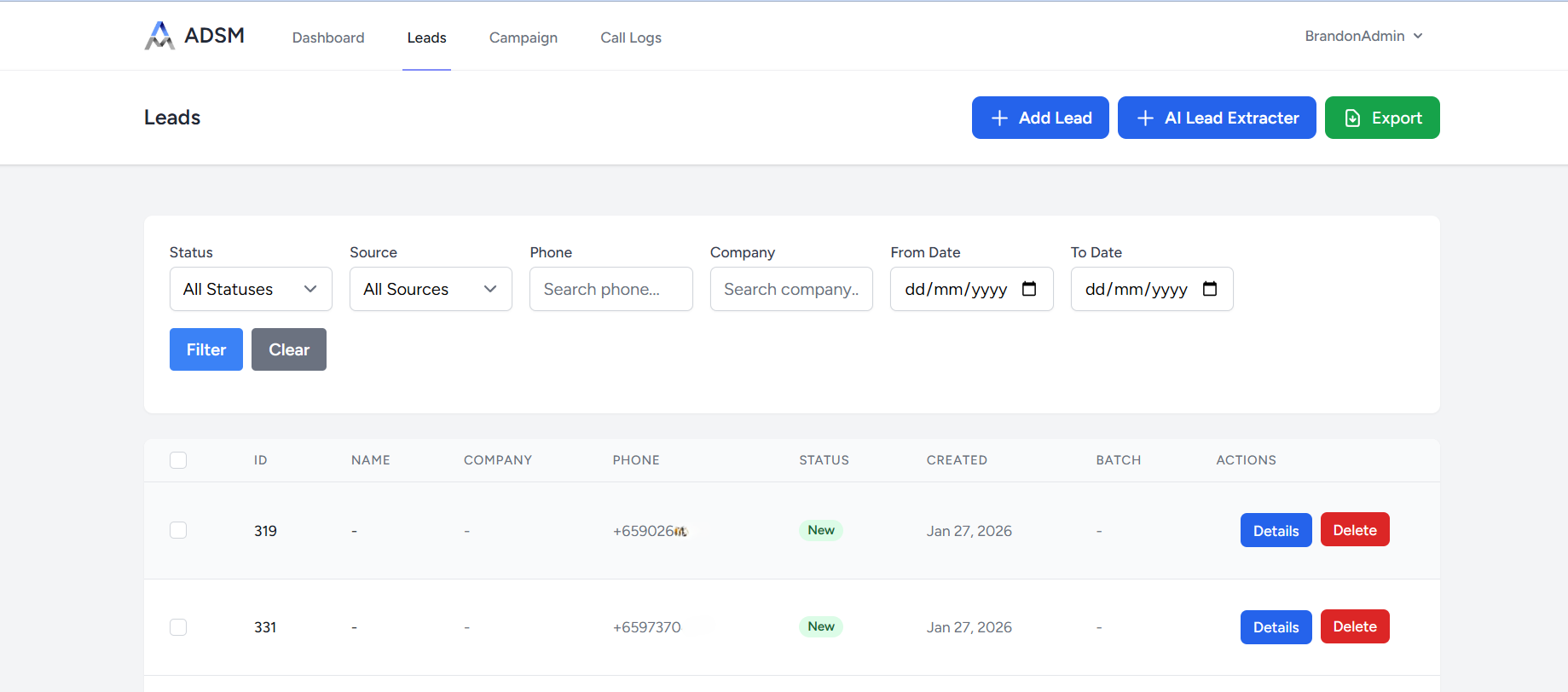
Task: Click the ADSM logo icon
Action: point(159,36)
